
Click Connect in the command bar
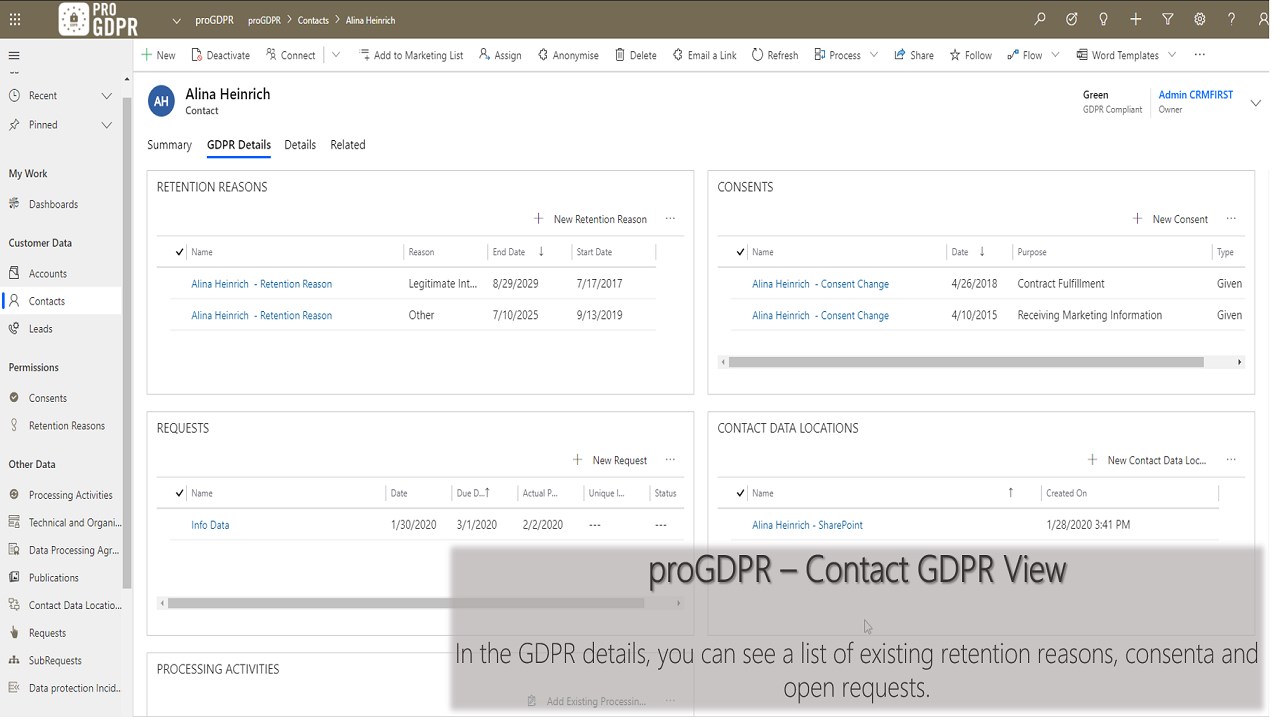(x=291, y=55)
